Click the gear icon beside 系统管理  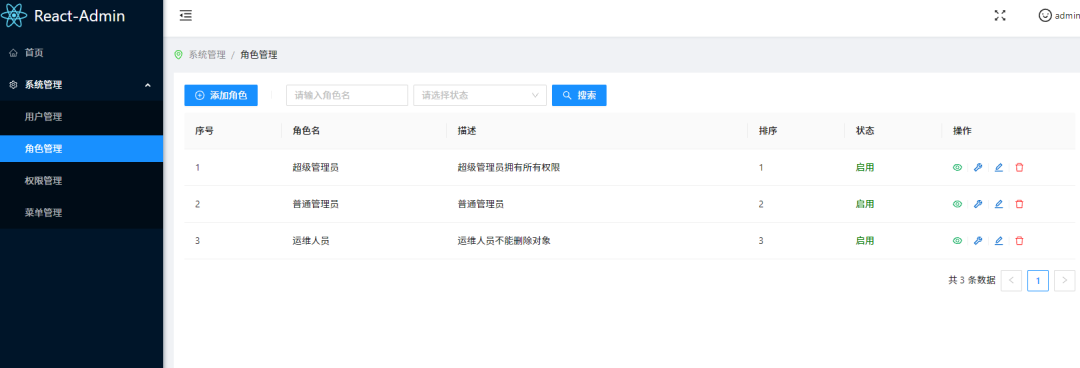14,85
